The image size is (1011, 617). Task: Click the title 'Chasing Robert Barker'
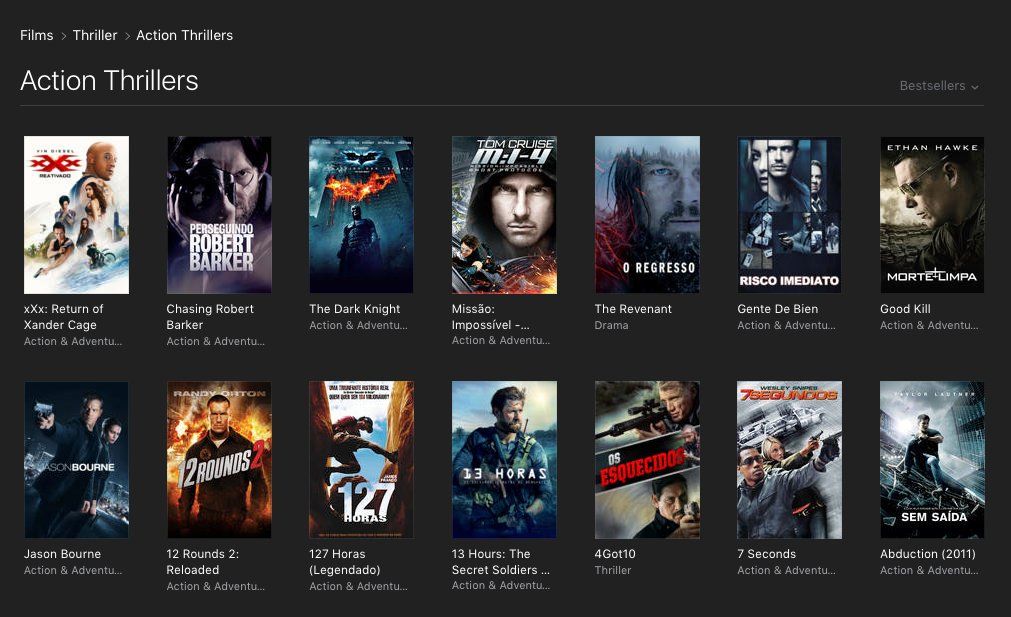pyautogui.click(x=210, y=317)
